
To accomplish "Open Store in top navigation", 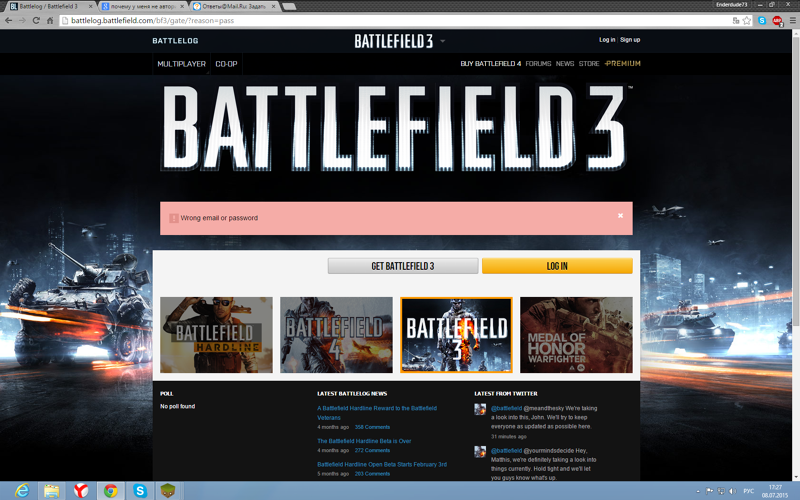I will pyautogui.click(x=589, y=64).
